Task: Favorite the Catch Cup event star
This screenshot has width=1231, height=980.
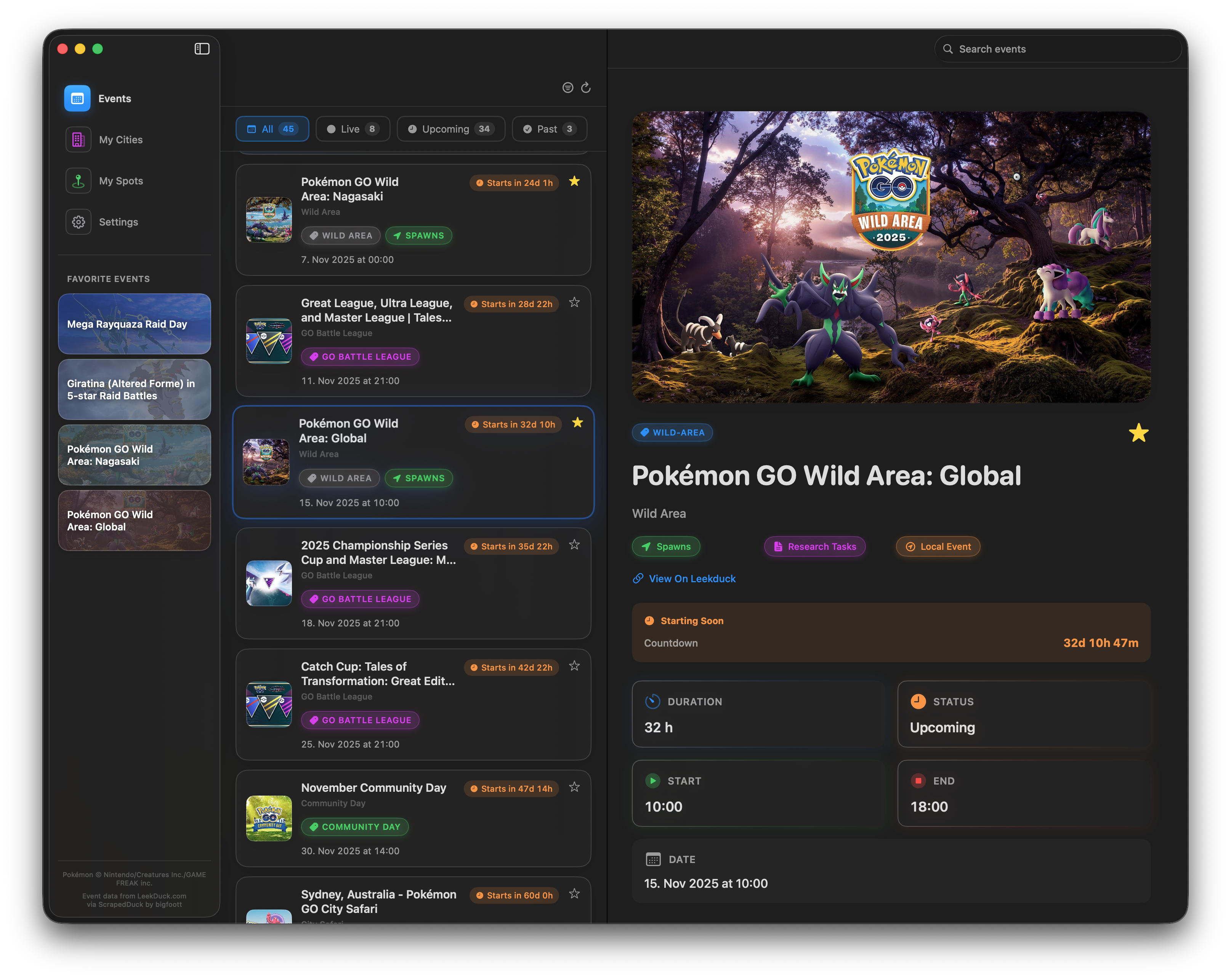Action: pos(574,666)
